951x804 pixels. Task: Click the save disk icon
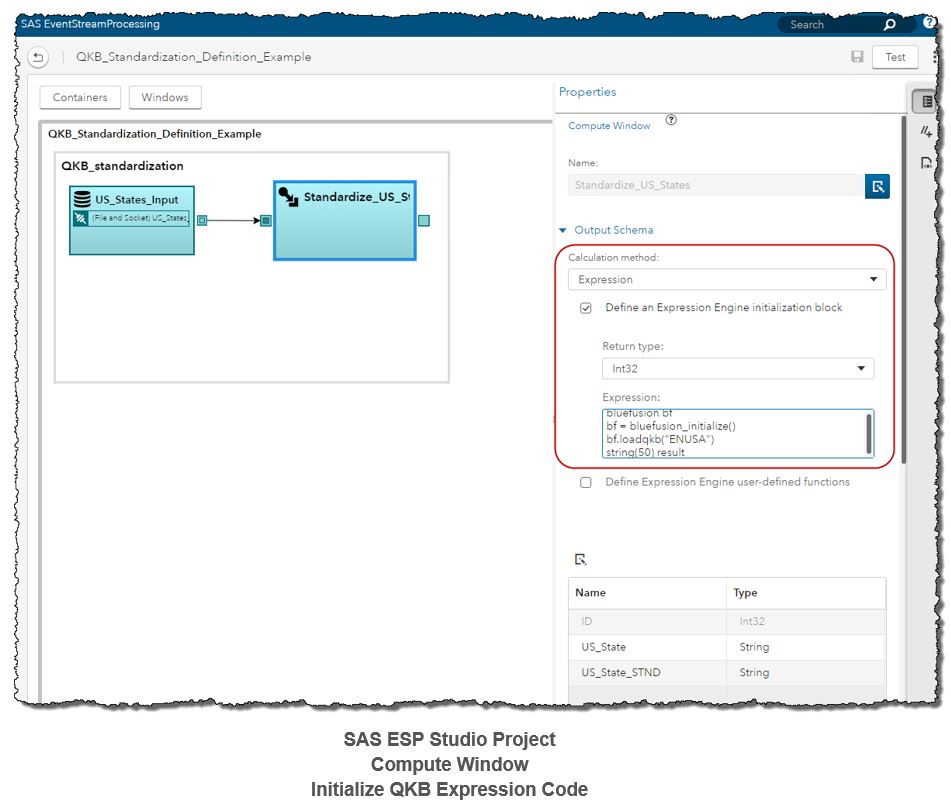857,57
